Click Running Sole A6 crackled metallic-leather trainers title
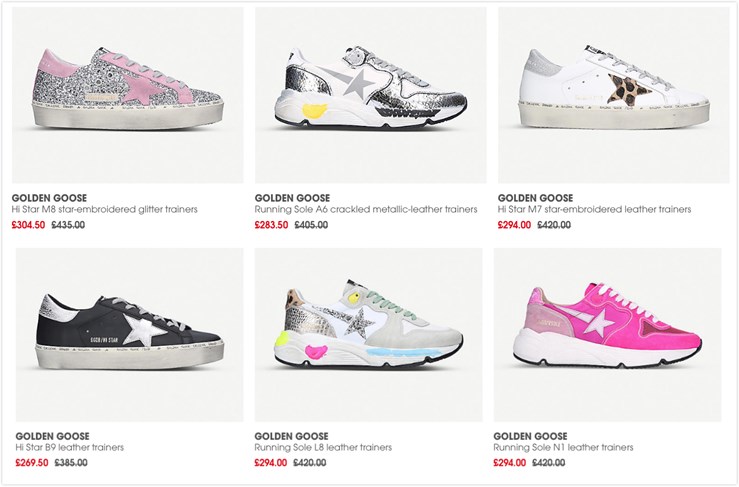The height and width of the screenshot is (487, 739). tap(366, 209)
